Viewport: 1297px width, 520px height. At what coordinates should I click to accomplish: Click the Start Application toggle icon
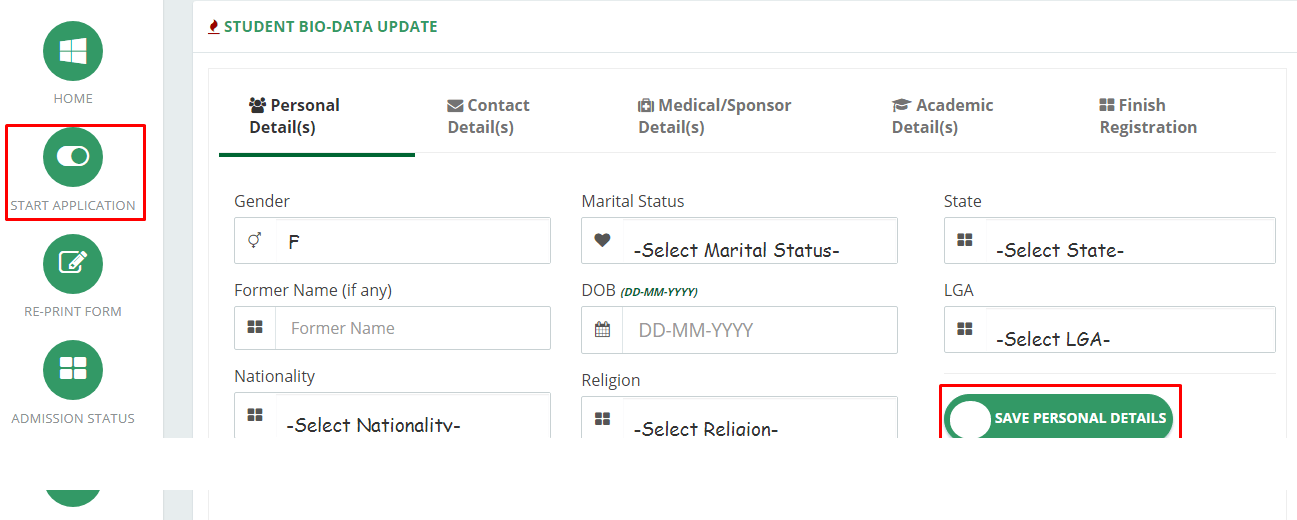click(x=73, y=157)
